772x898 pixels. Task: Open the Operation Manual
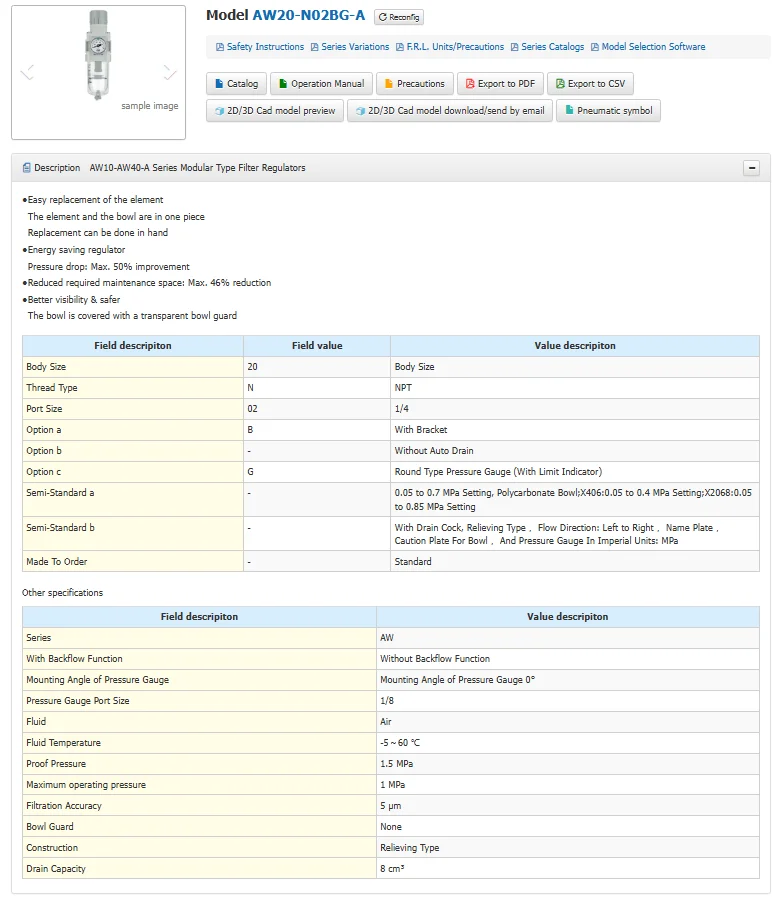[x=320, y=84]
